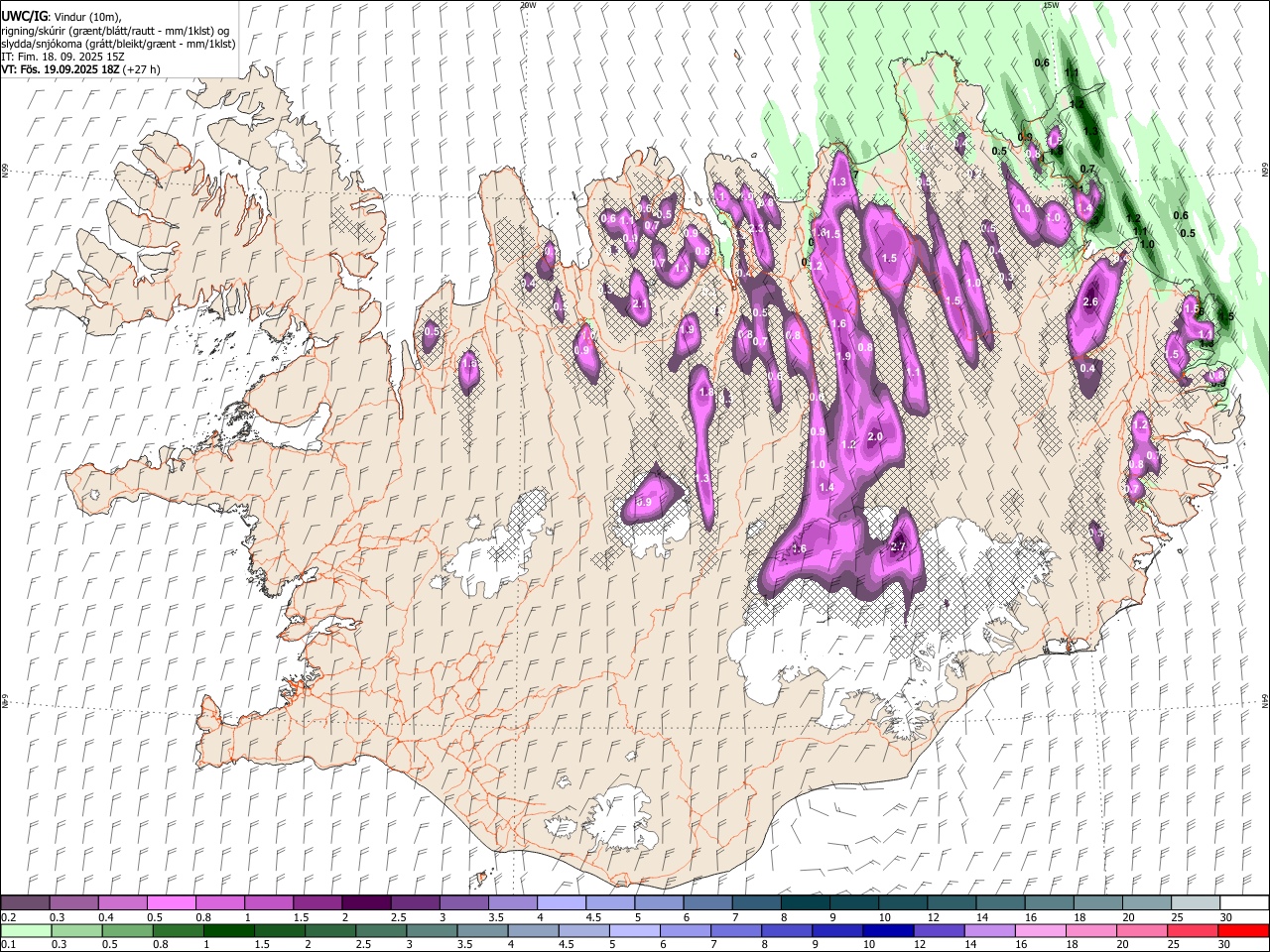This screenshot has width=1270, height=952.
Task: Select dark purple snow swatch between 2 and 2.5
Action: [366, 903]
